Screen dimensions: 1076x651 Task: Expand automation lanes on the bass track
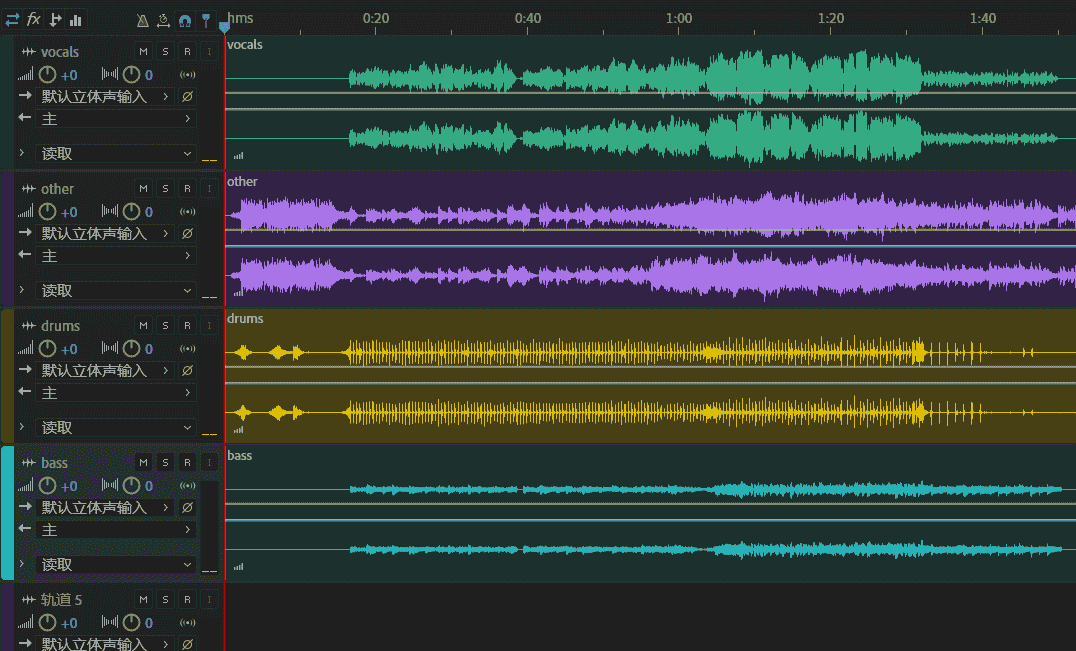(x=21, y=565)
